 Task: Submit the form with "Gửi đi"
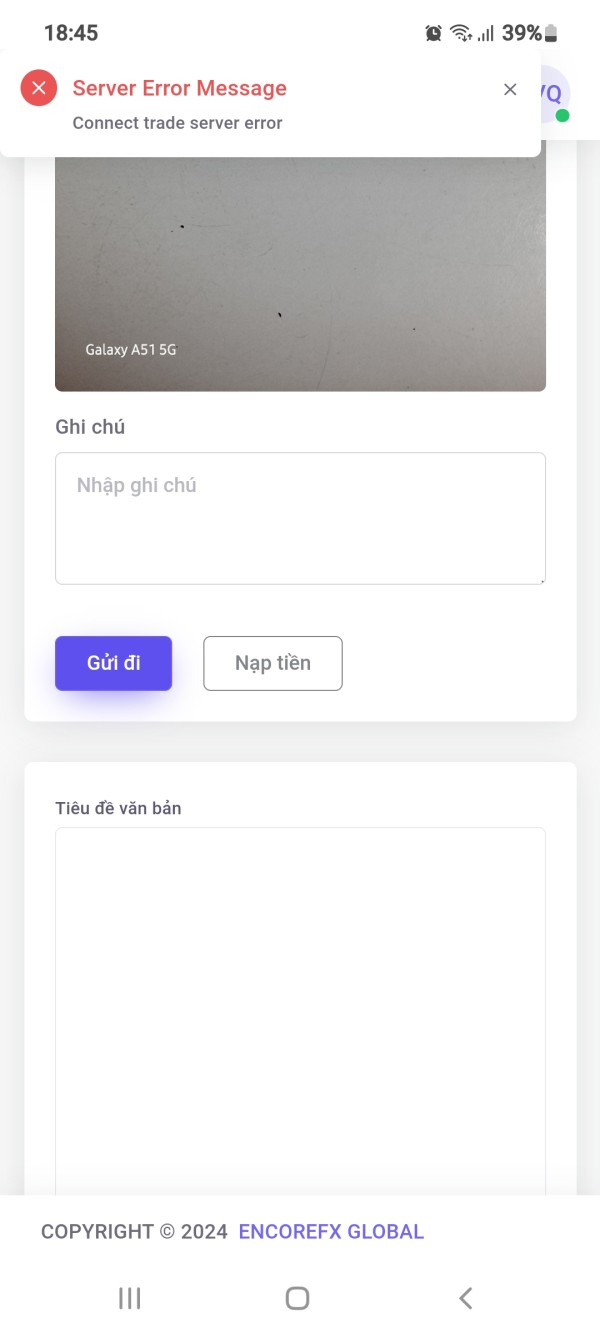tap(113, 663)
